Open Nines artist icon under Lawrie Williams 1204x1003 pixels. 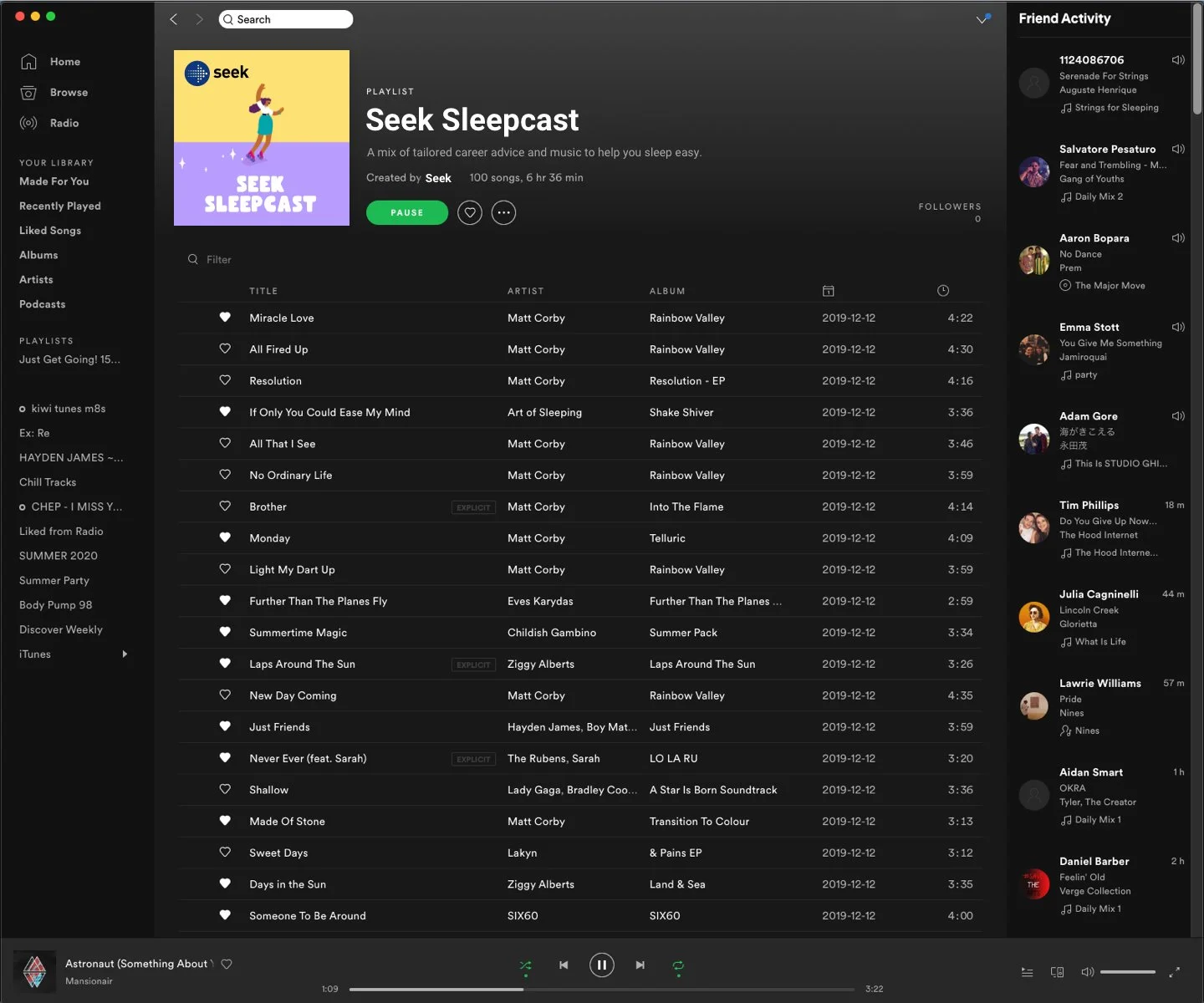[x=1066, y=731]
